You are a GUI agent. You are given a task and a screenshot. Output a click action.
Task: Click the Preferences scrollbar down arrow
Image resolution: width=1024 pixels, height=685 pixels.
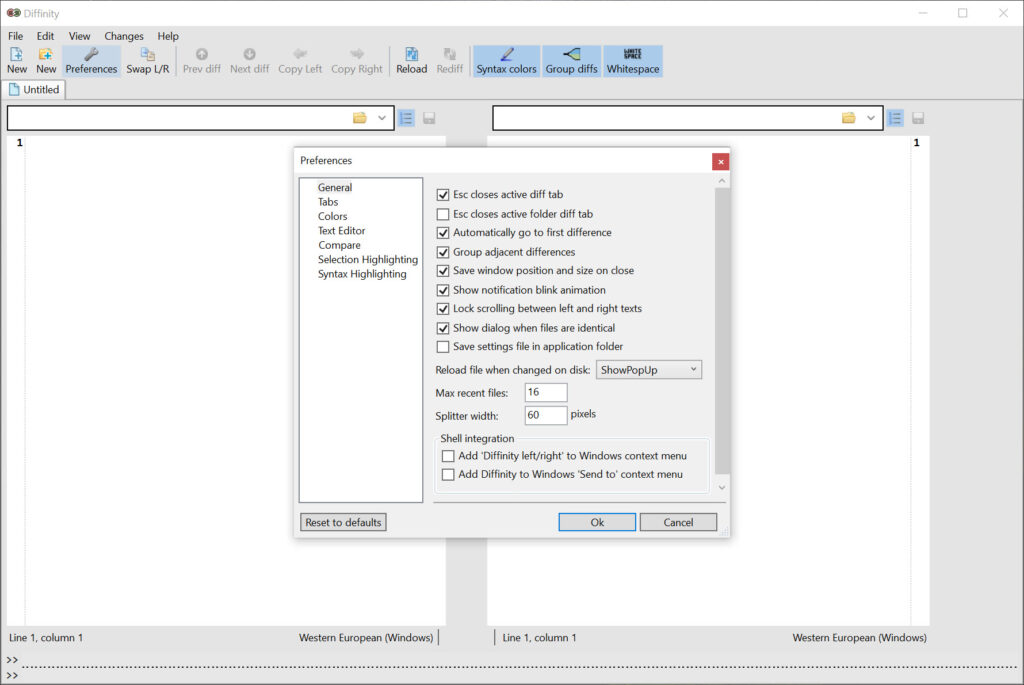click(722, 487)
